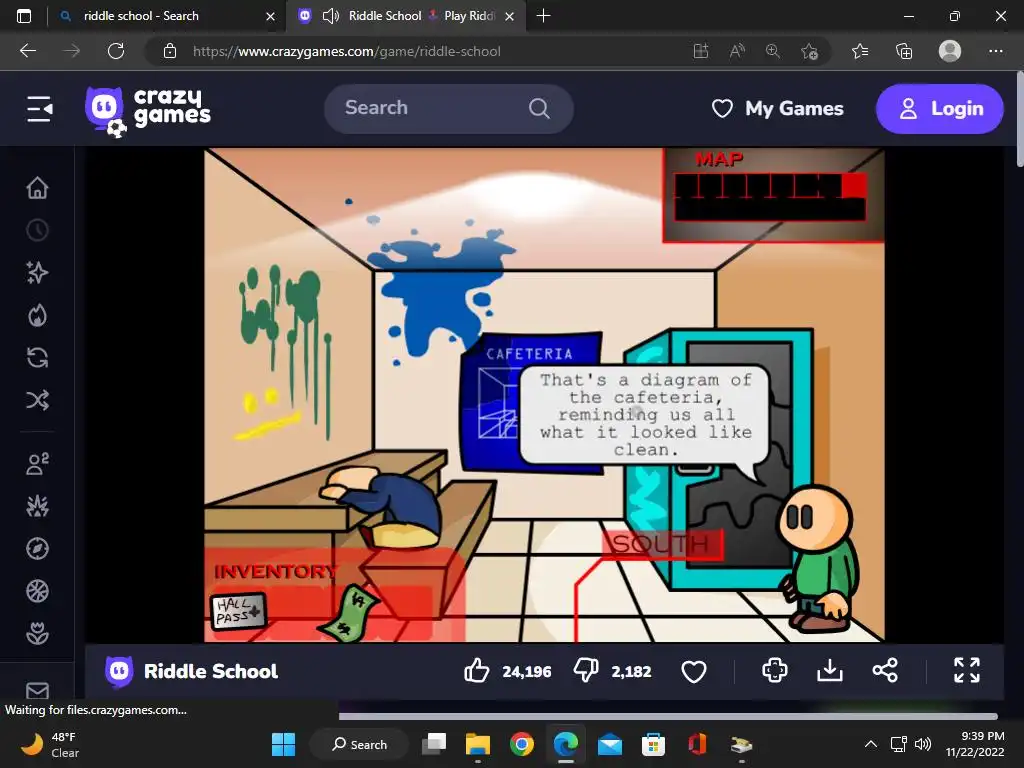Close the riddle school - Search tab

[270, 16]
